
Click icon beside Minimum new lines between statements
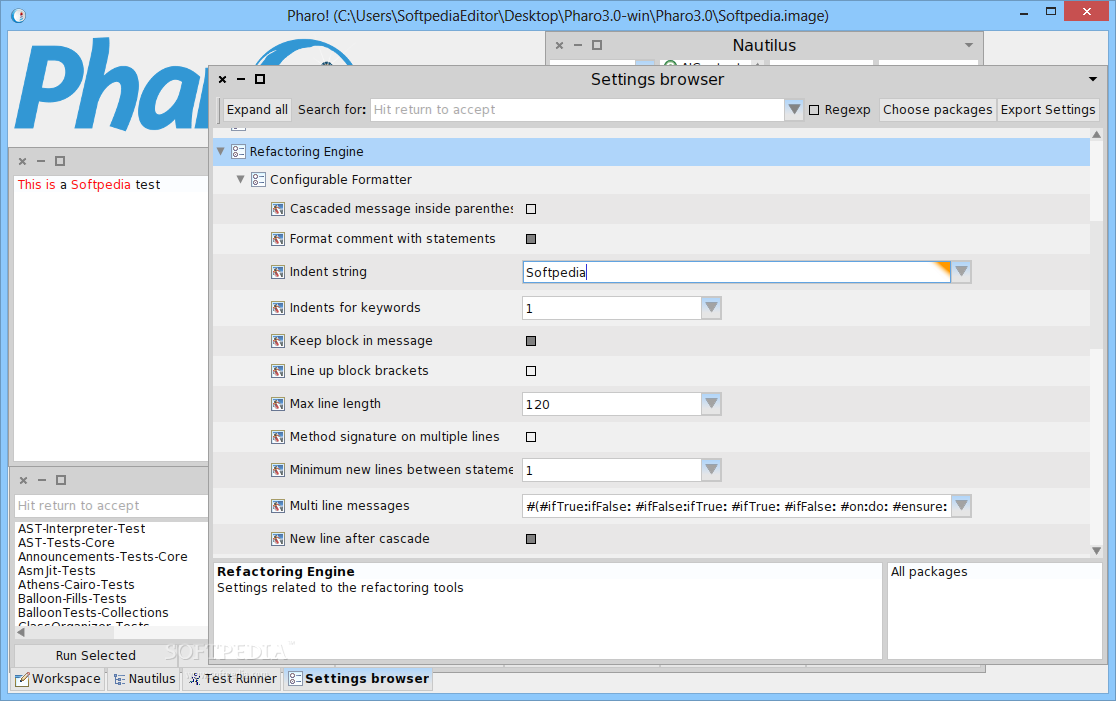278,470
